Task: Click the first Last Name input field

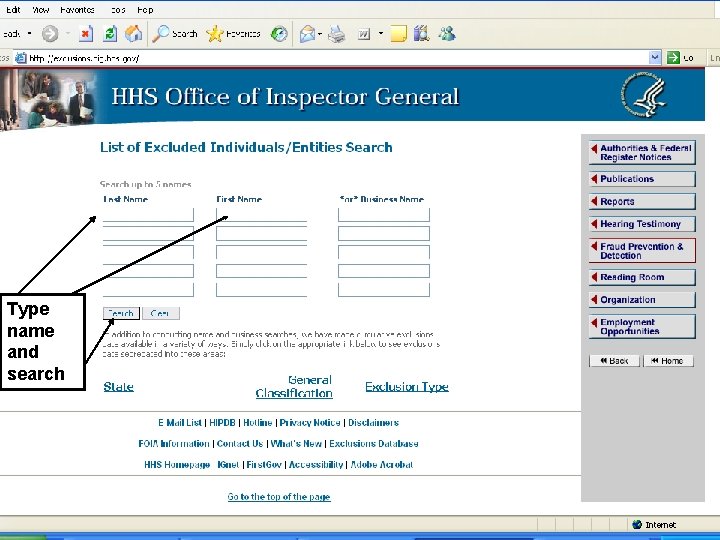Action: tap(148, 215)
